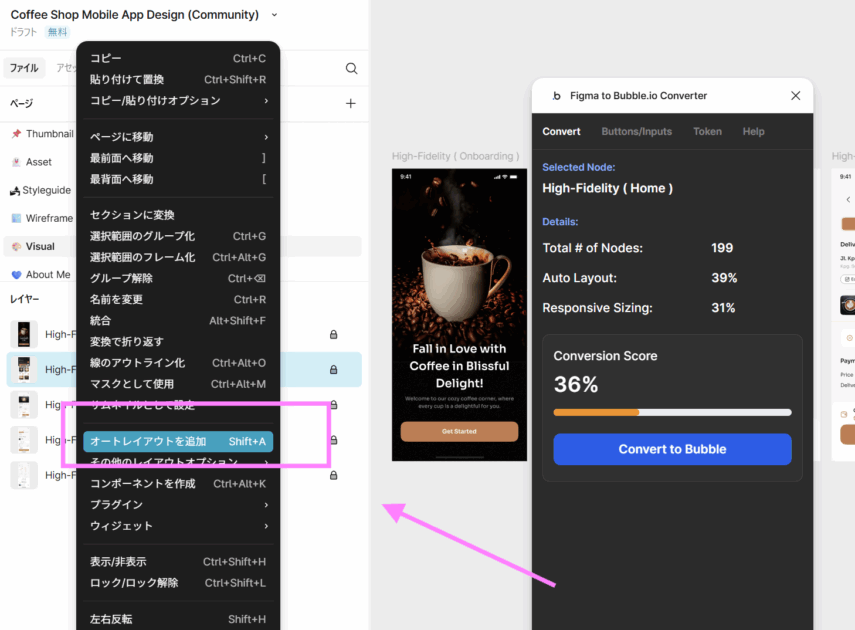The image size is (855, 630).
Task: Click the Thumbnail page pin icon
Action: 16,134
